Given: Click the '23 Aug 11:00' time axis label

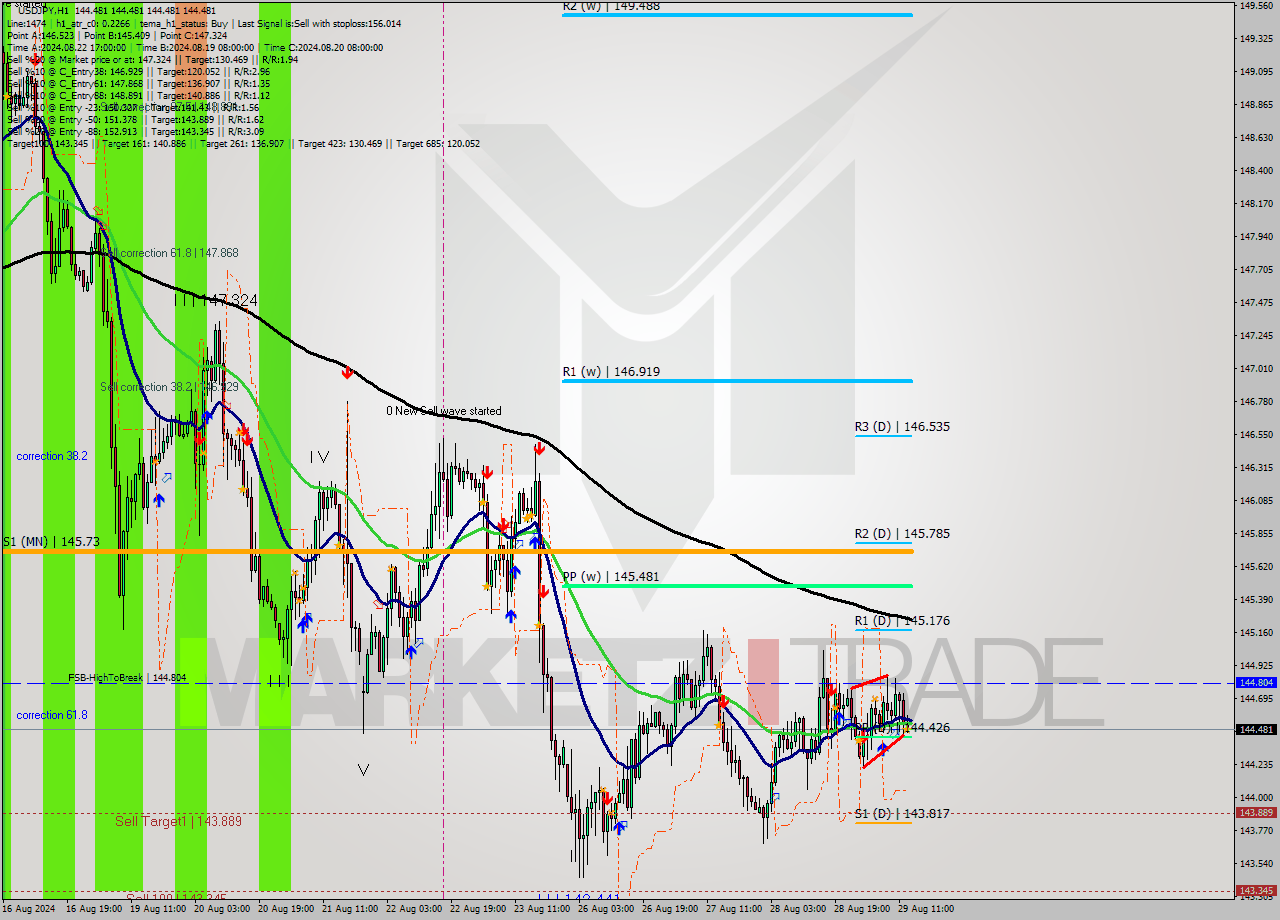Looking at the screenshot, I should point(541,909).
